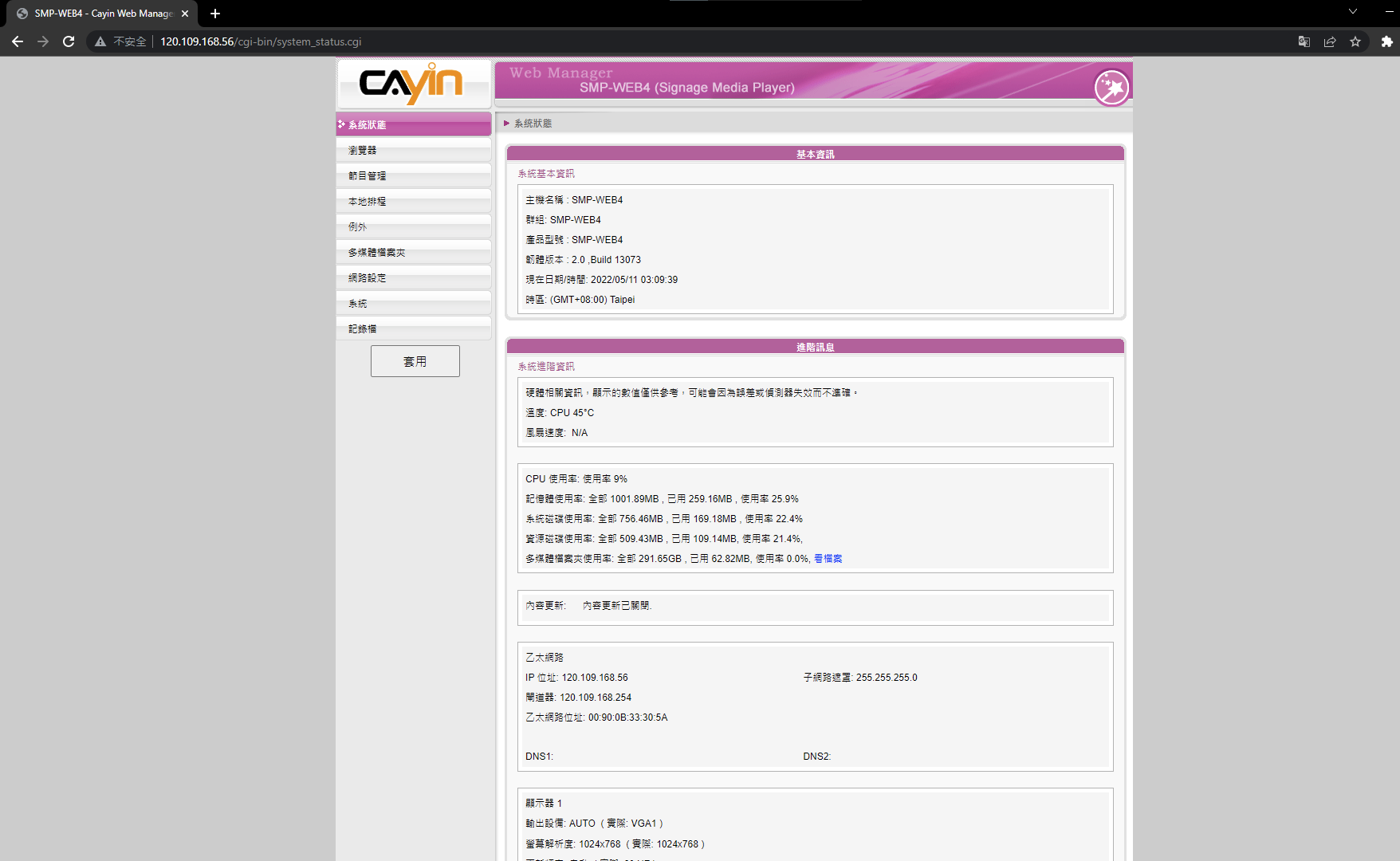Image resolution: width=1400 pixels, height=861 pixels.
Task: Click the timezone (GMT+08:00) Taipei text
Action: (592, 300)
